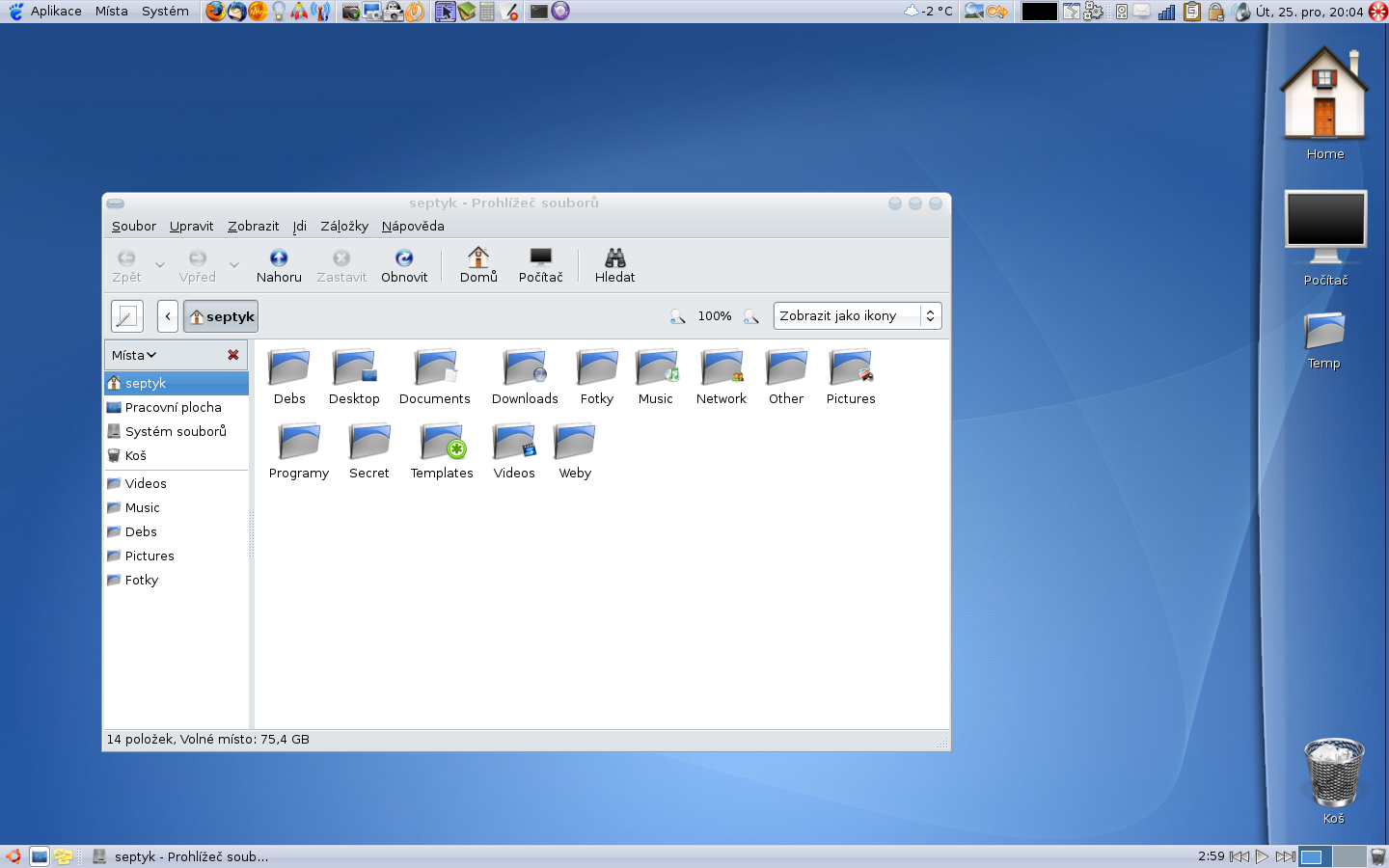Image resolution: width=1389 pixels, height=868 pixels.
Task: Open the Zobrazit menu
Action: pos(253,226)
